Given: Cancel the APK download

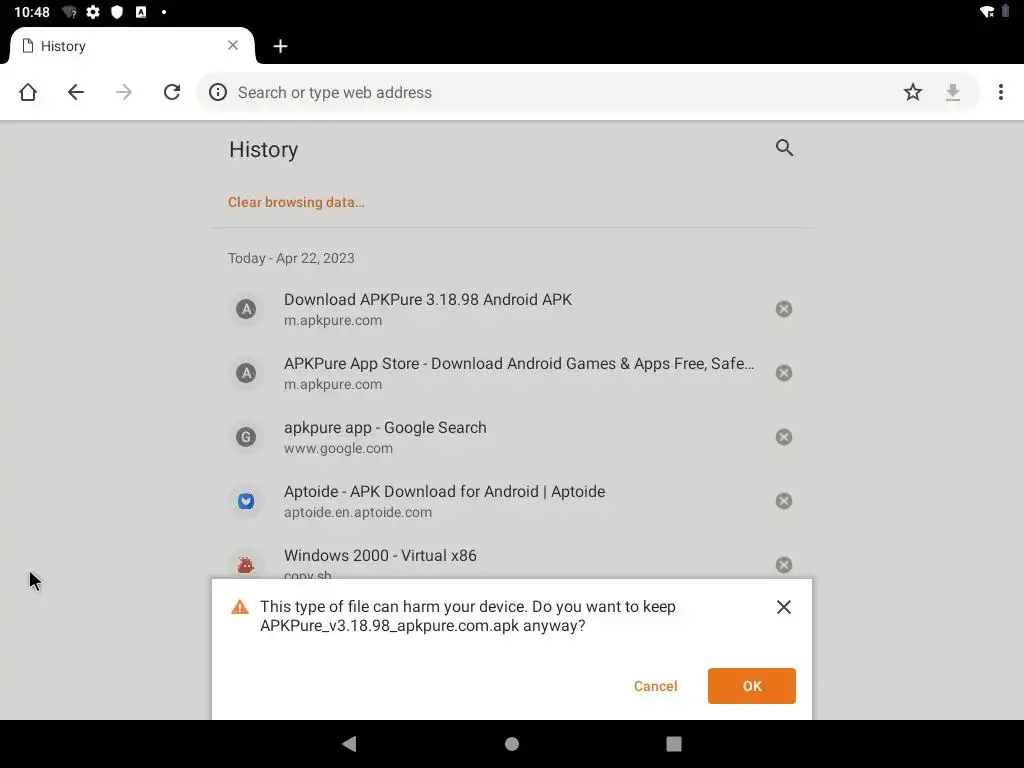Looking at the screenshot, I should [x=655, y=686].
